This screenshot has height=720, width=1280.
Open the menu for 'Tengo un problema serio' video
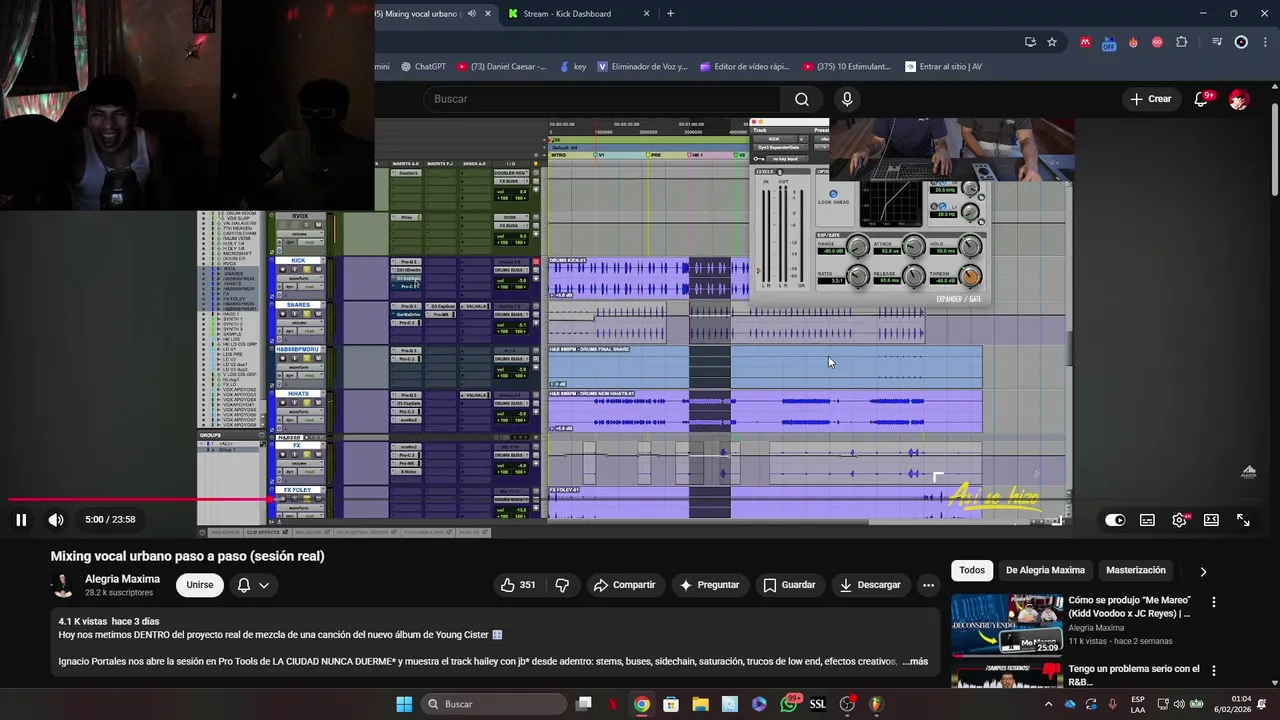(x=1214, y=671)
